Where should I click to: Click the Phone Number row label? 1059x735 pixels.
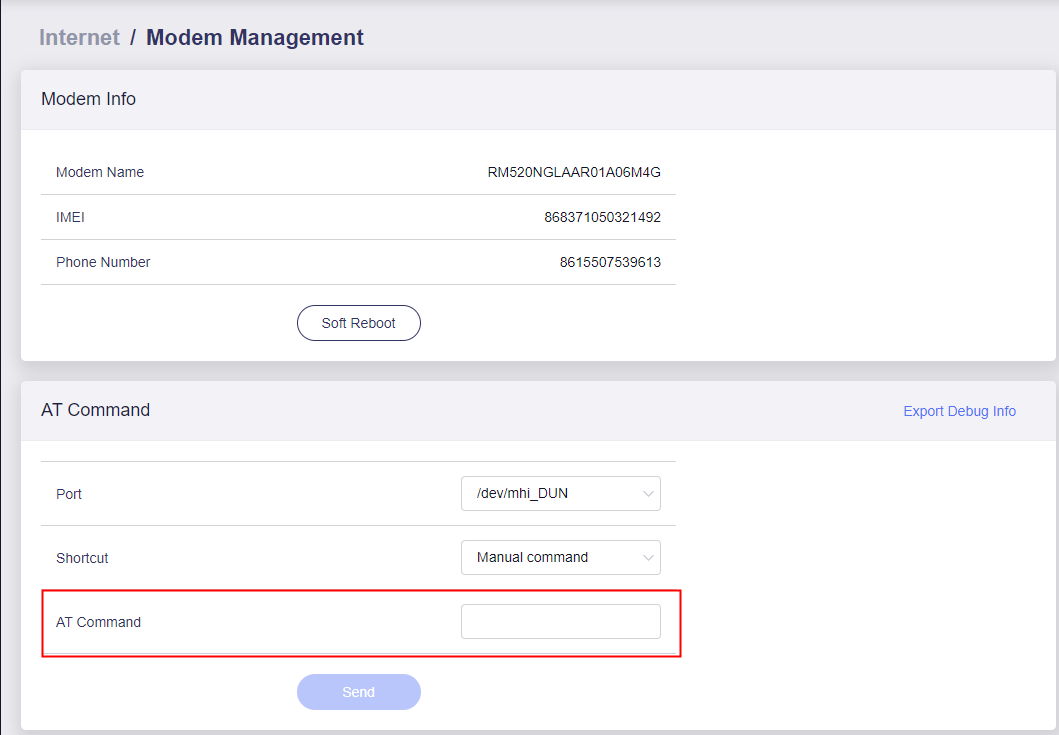pos(103,262)
